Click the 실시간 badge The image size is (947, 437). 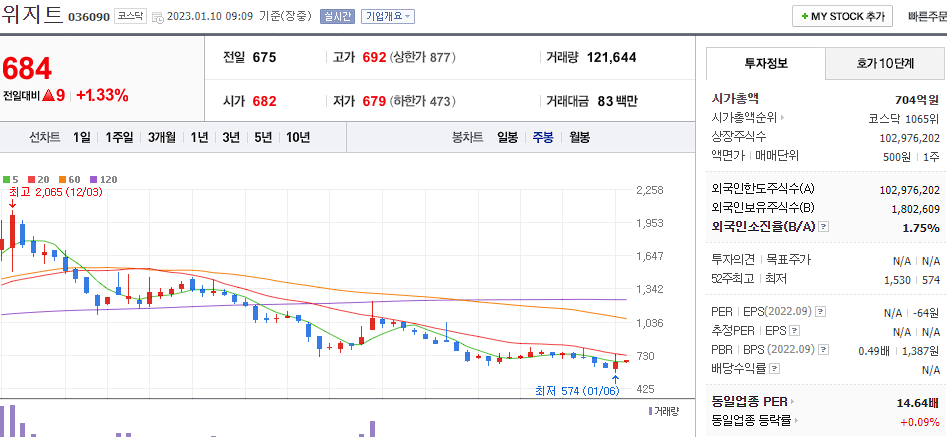pyautogui.click(x=337, y=16)
